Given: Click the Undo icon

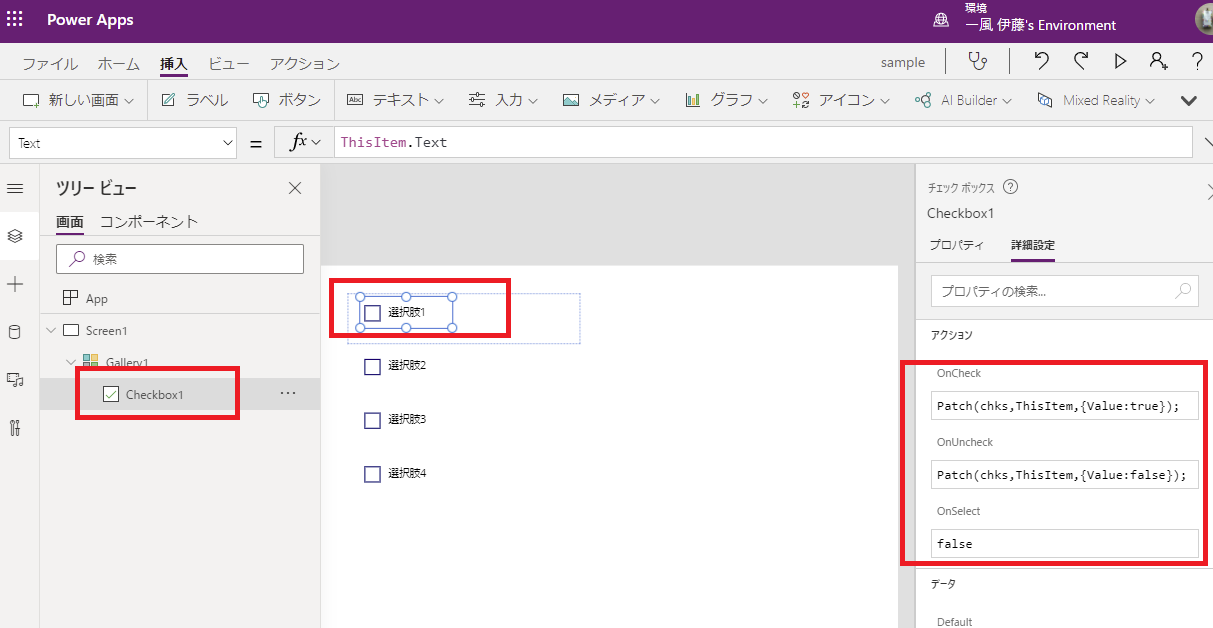Looking at the screenshot, I should 1041,61.
